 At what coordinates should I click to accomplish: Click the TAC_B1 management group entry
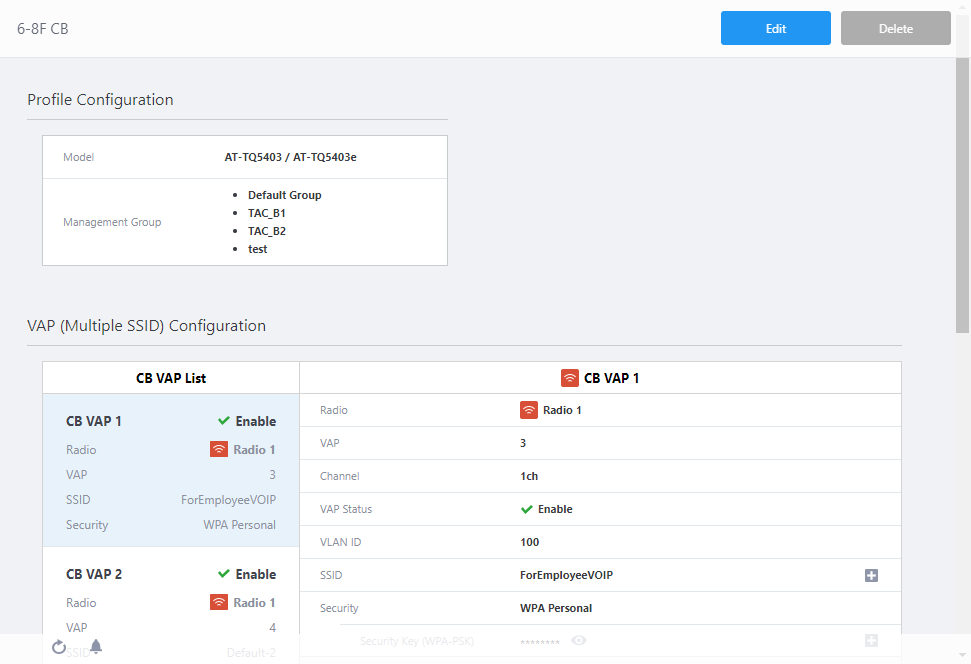[x=267, y=213]
